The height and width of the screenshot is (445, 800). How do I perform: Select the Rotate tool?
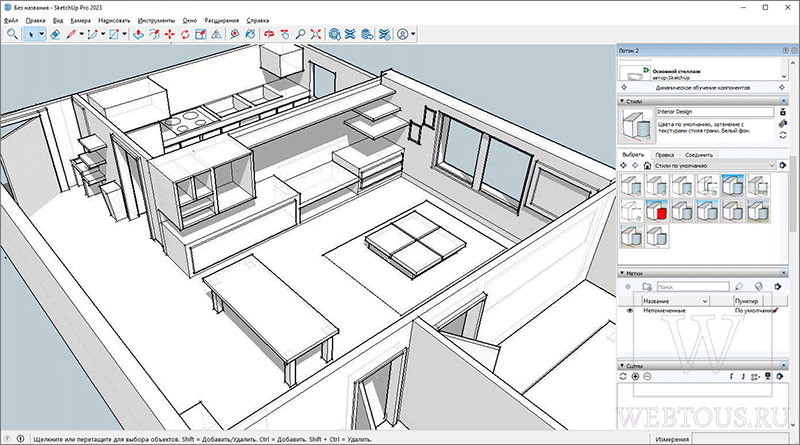(x=185, y=34)
